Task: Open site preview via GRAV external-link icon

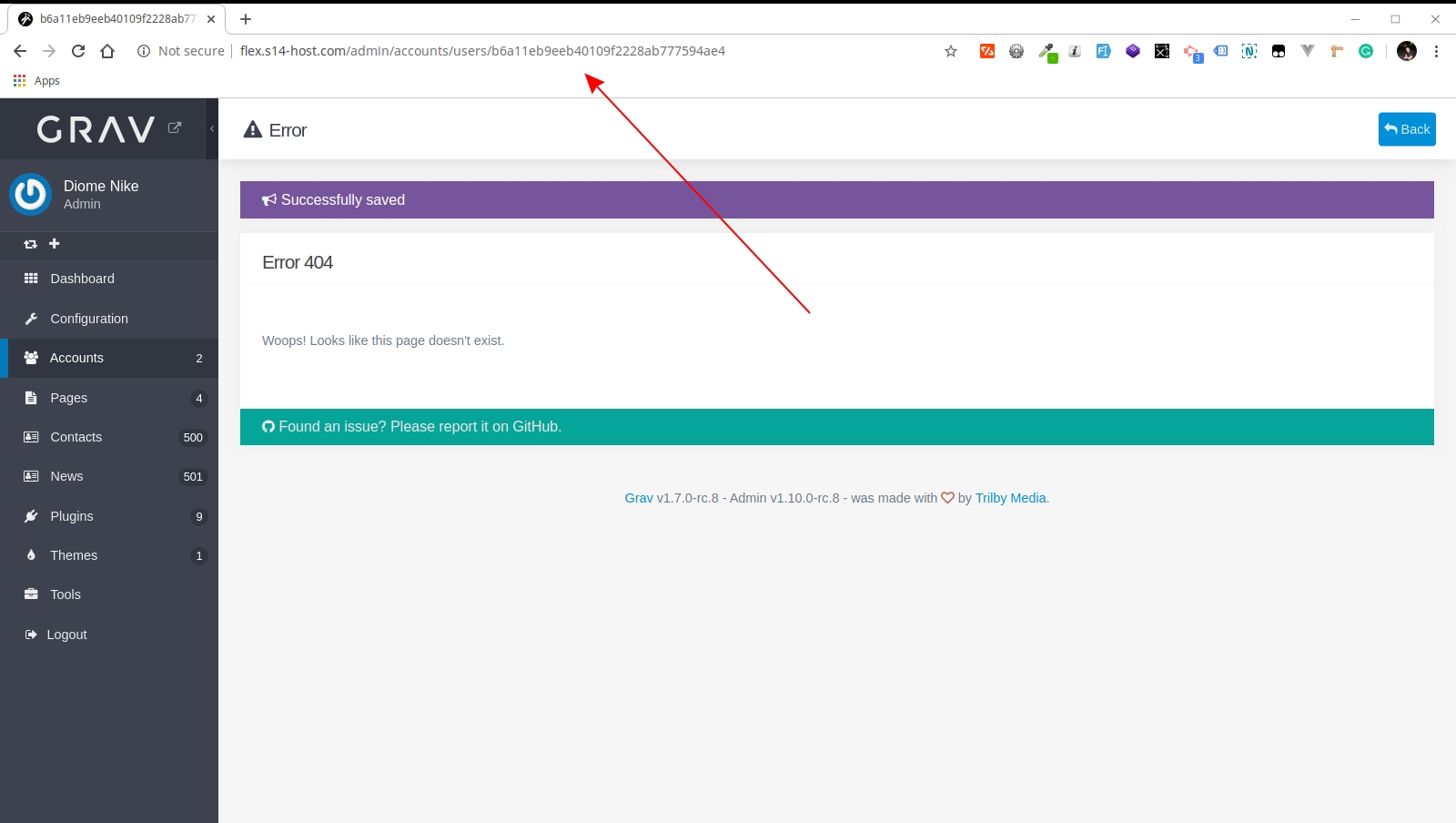Action: pyautogui.click(x=176, y=127)
